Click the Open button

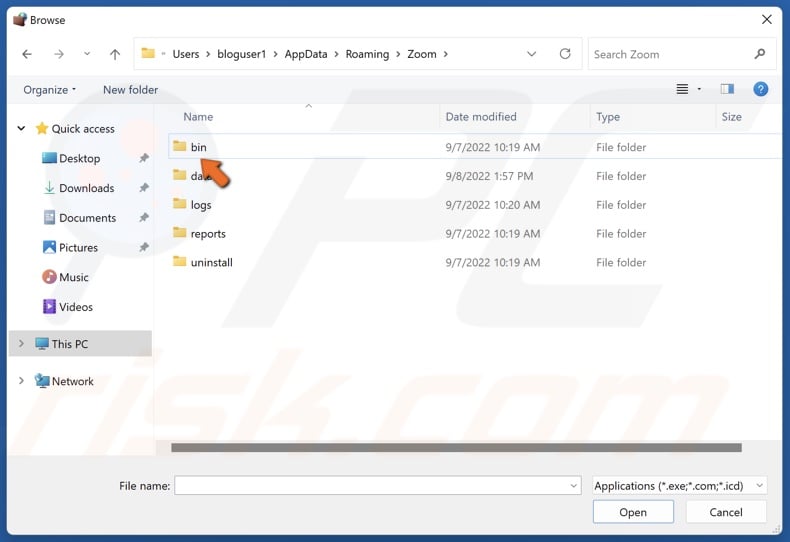click(x=632, y=512)
